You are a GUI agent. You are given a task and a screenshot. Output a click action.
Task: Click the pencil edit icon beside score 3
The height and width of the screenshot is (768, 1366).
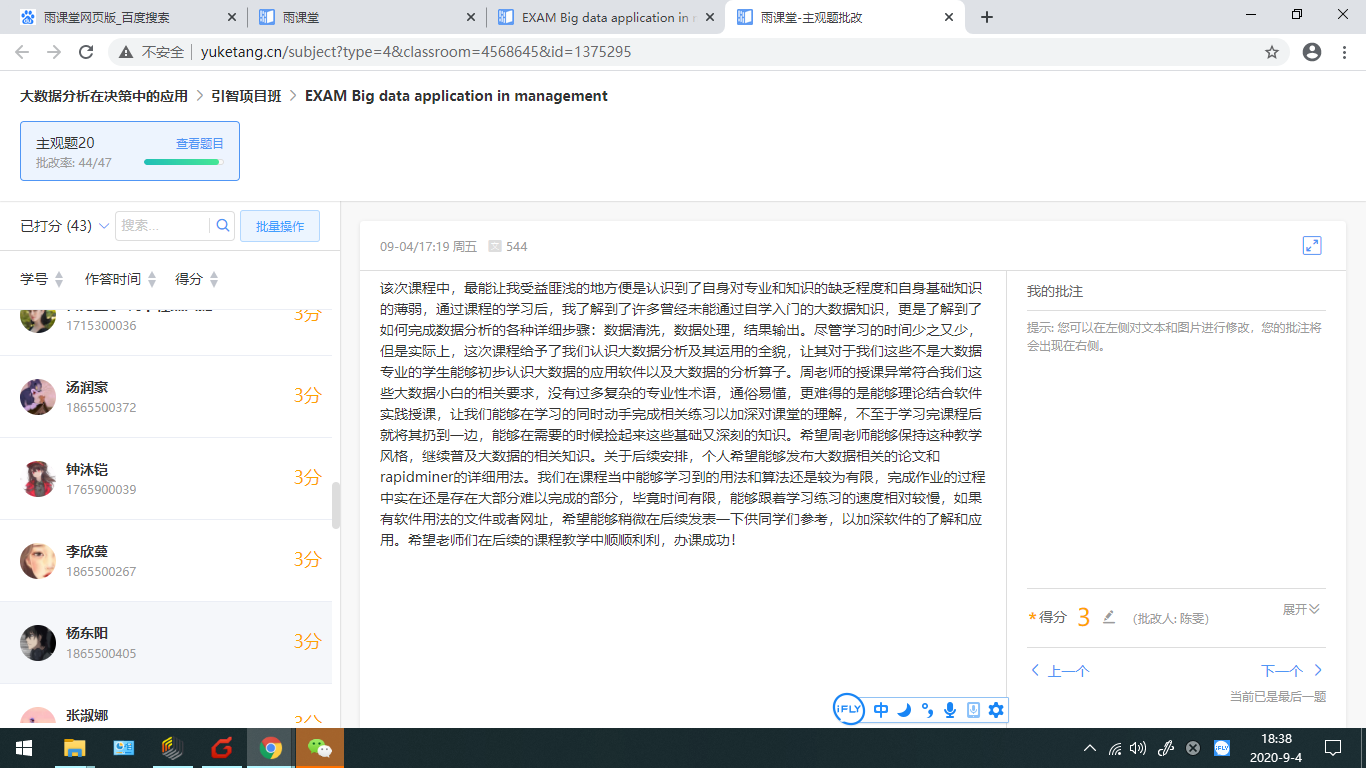click(x=1108, y=617)
